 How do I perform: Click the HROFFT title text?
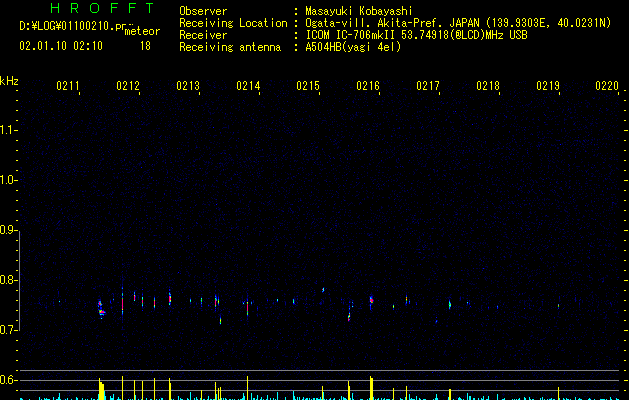click(103, 8)
